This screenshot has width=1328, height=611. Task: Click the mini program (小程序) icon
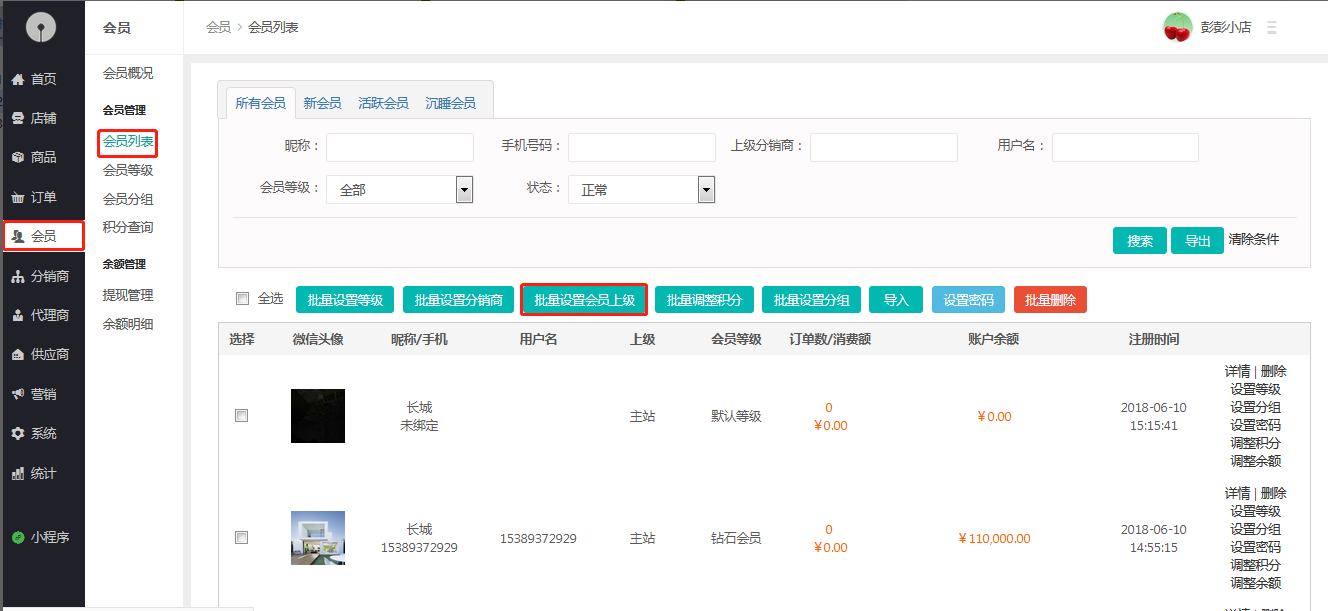[17, 537]
